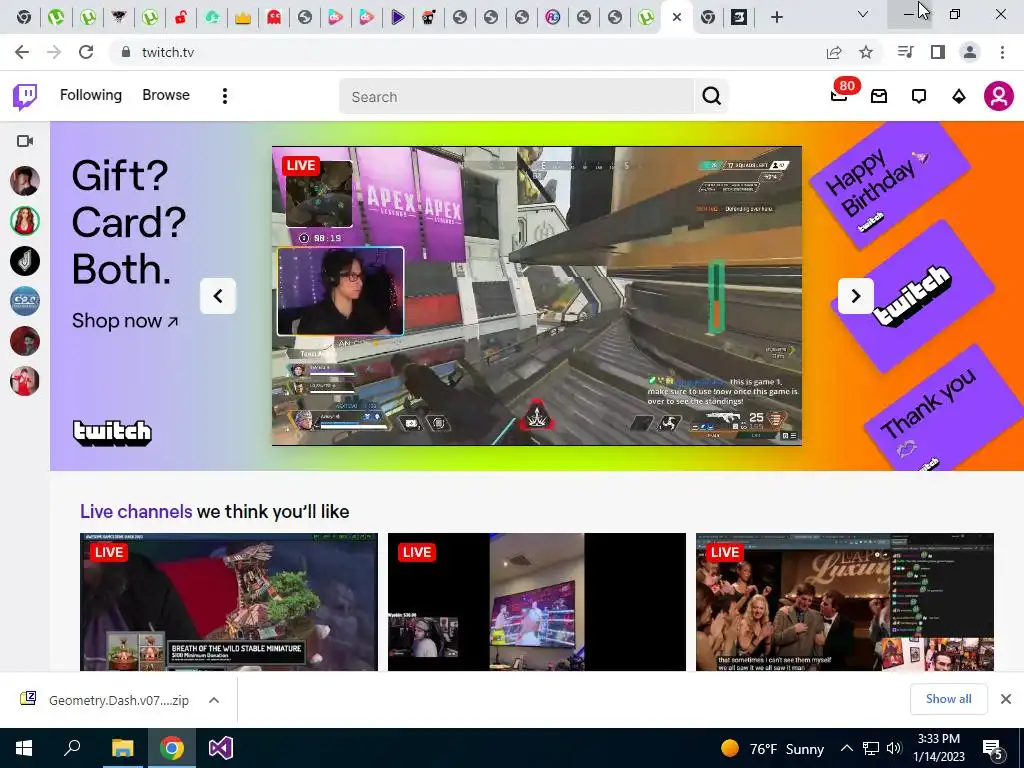Open the Windows notification center
The height and width of the screenshot is (768, 1024).
tap(993, 749)
